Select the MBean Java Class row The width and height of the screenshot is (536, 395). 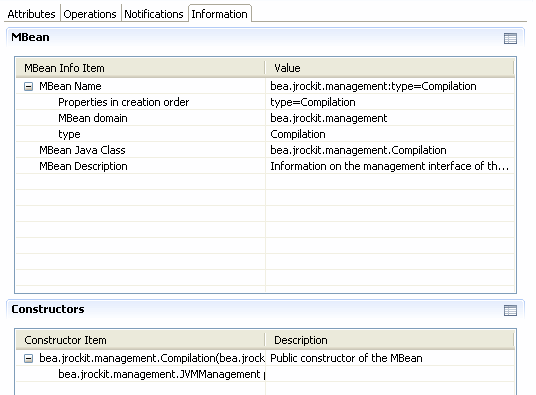(265, 150)
